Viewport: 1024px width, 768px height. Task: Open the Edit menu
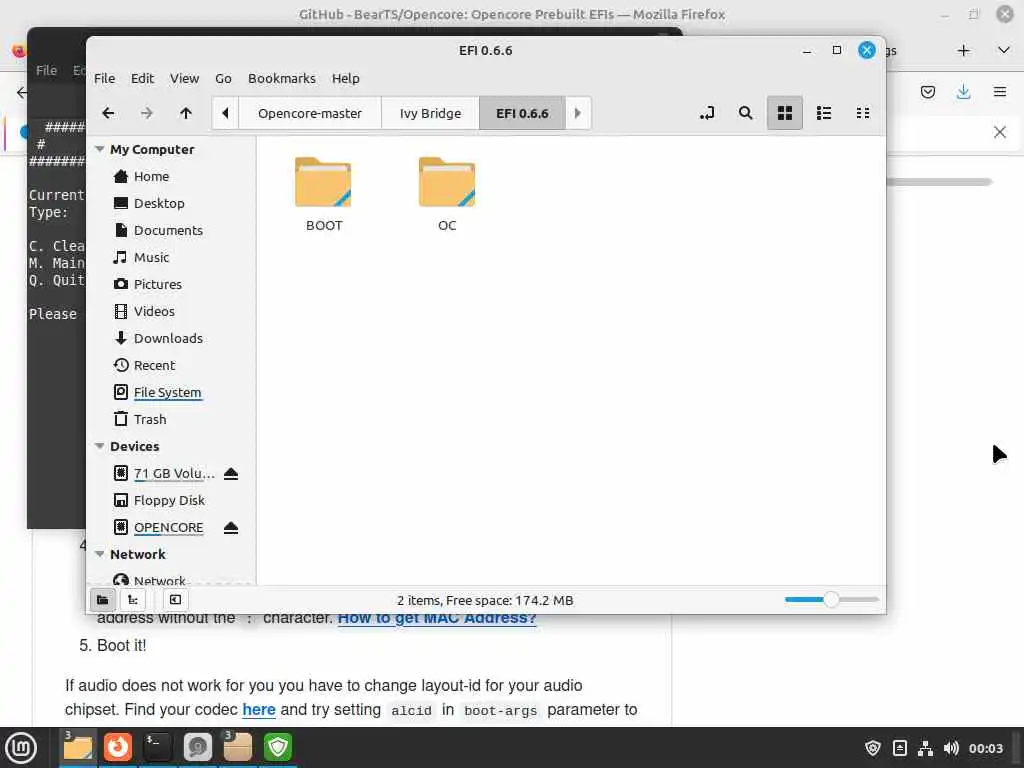pos(142,78)
